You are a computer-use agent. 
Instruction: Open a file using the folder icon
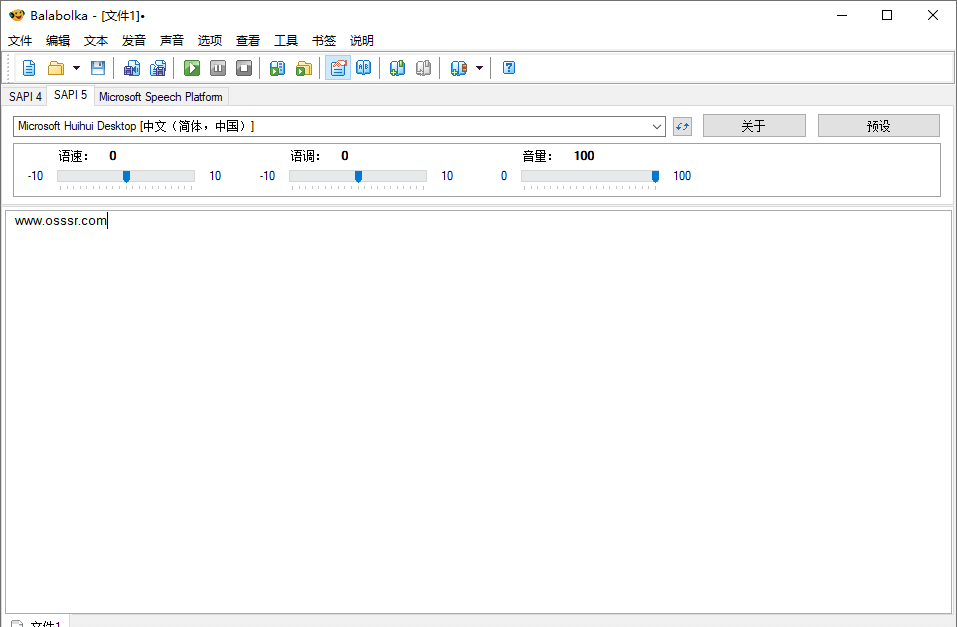(56, 68)
